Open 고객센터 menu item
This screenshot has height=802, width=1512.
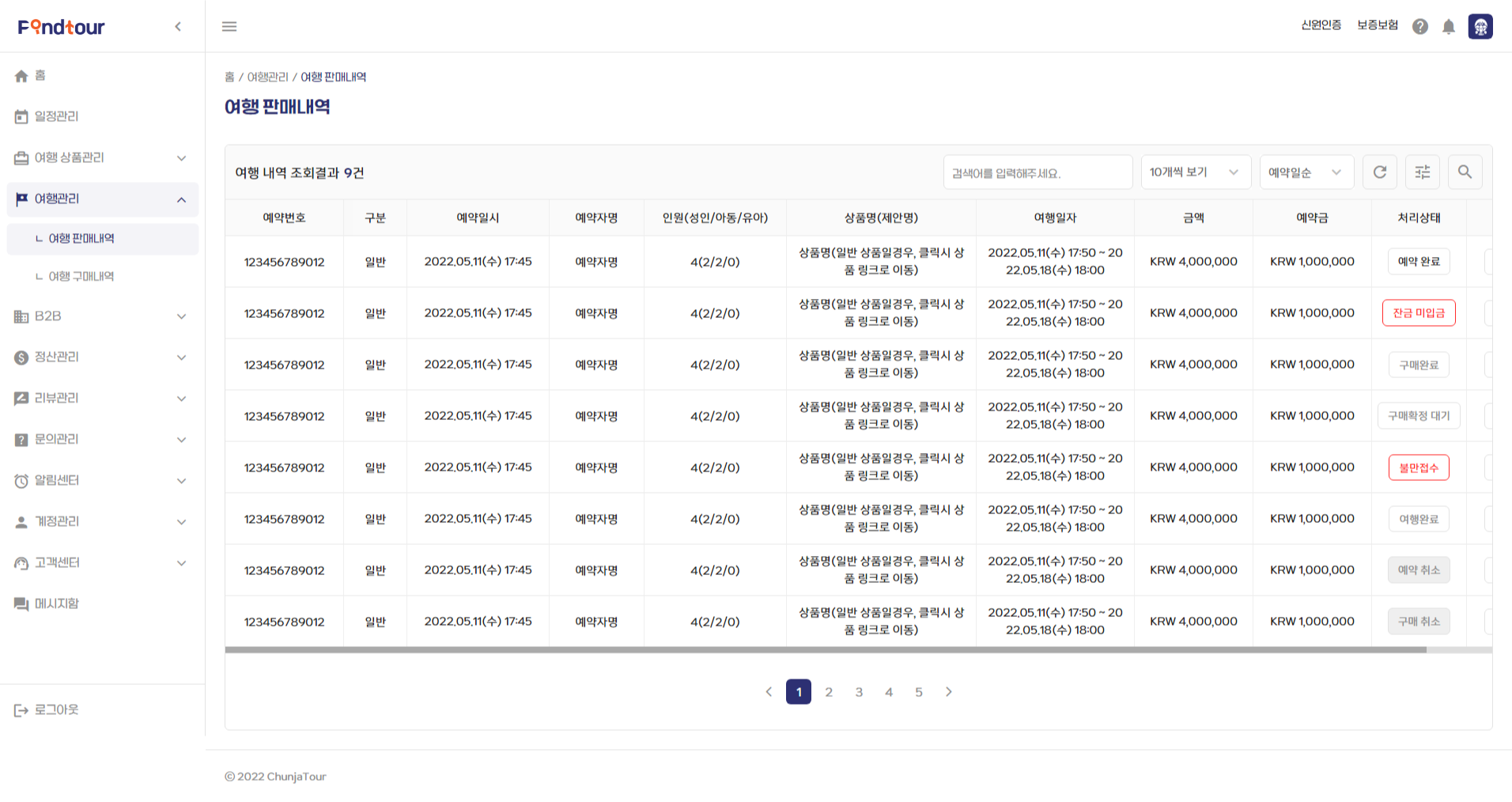click(103, 563)
